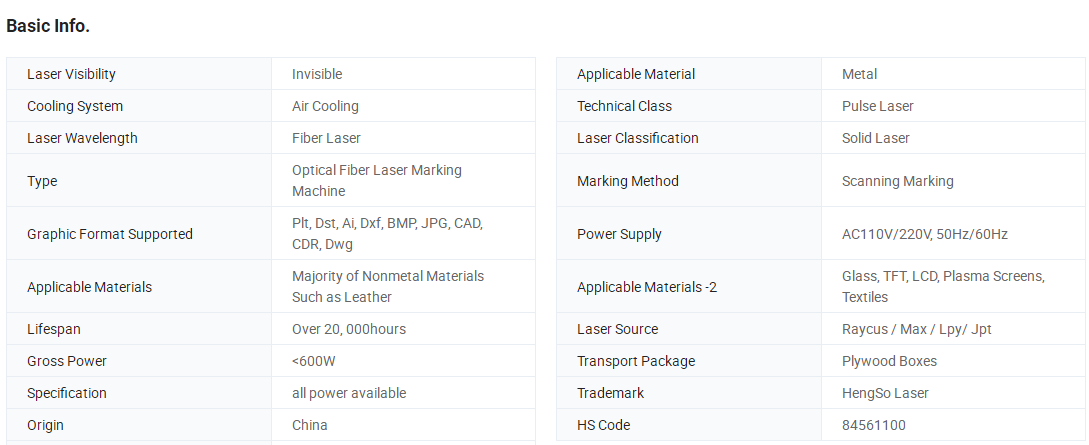This screenshot has width=1089, height=445.
Task: Select the Pulse Laser technical class value
Action: click(x=877, y=106)
